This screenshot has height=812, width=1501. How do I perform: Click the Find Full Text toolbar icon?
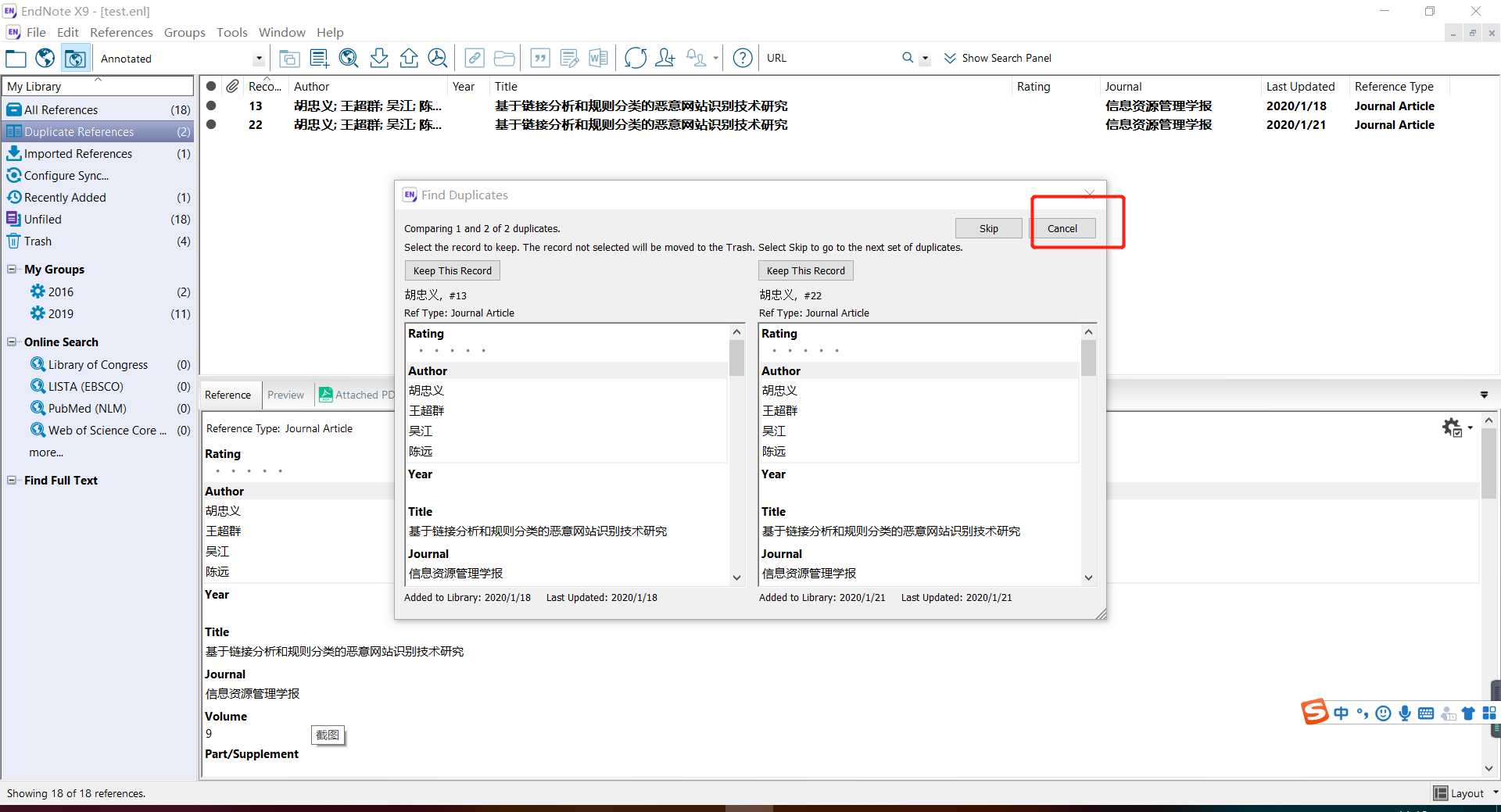tap(438, 59)
